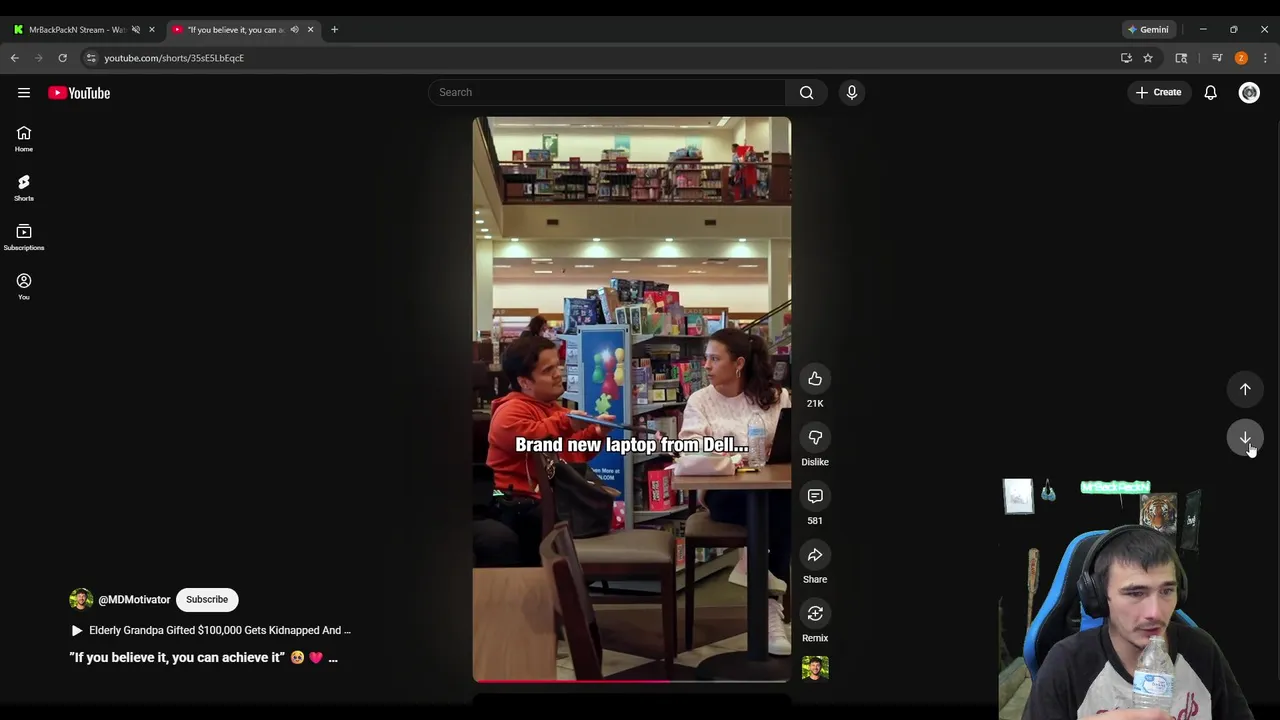Open Chrome three-dot menu
Viewport: 1280px width, 720px height.
pyautogui.click(x=1265, y=58)
